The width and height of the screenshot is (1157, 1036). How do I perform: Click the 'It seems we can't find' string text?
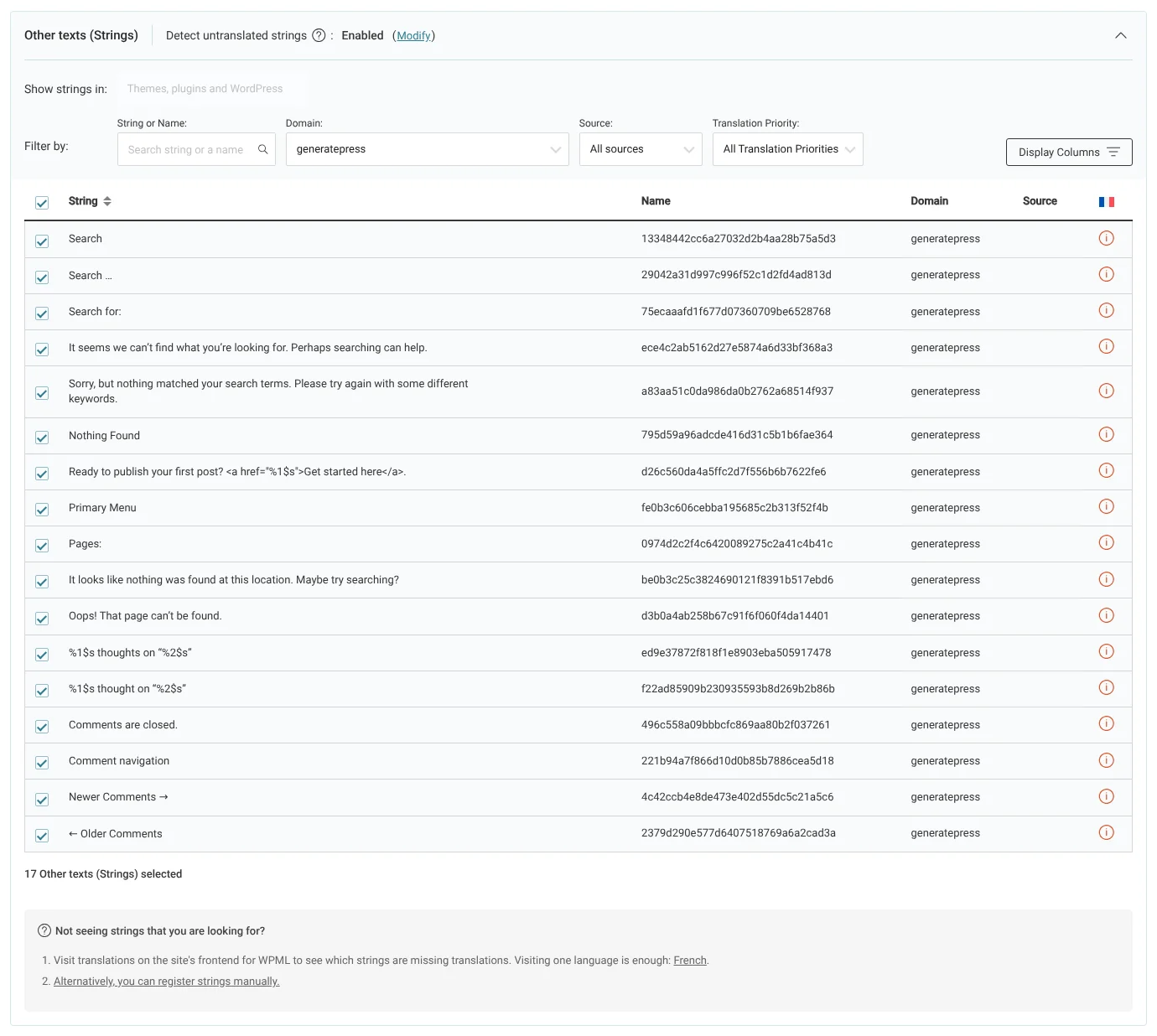pos(248,348)
